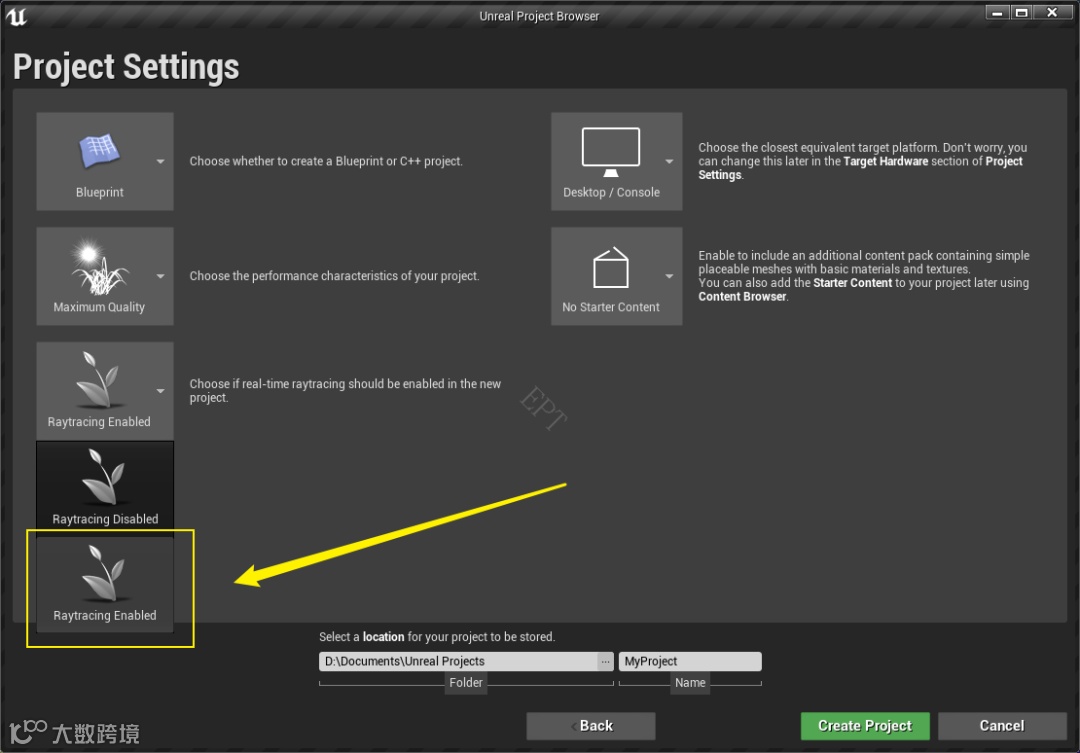Edit the project folder path field
The image size is (1080, 753).
click(x=458, y=661)
